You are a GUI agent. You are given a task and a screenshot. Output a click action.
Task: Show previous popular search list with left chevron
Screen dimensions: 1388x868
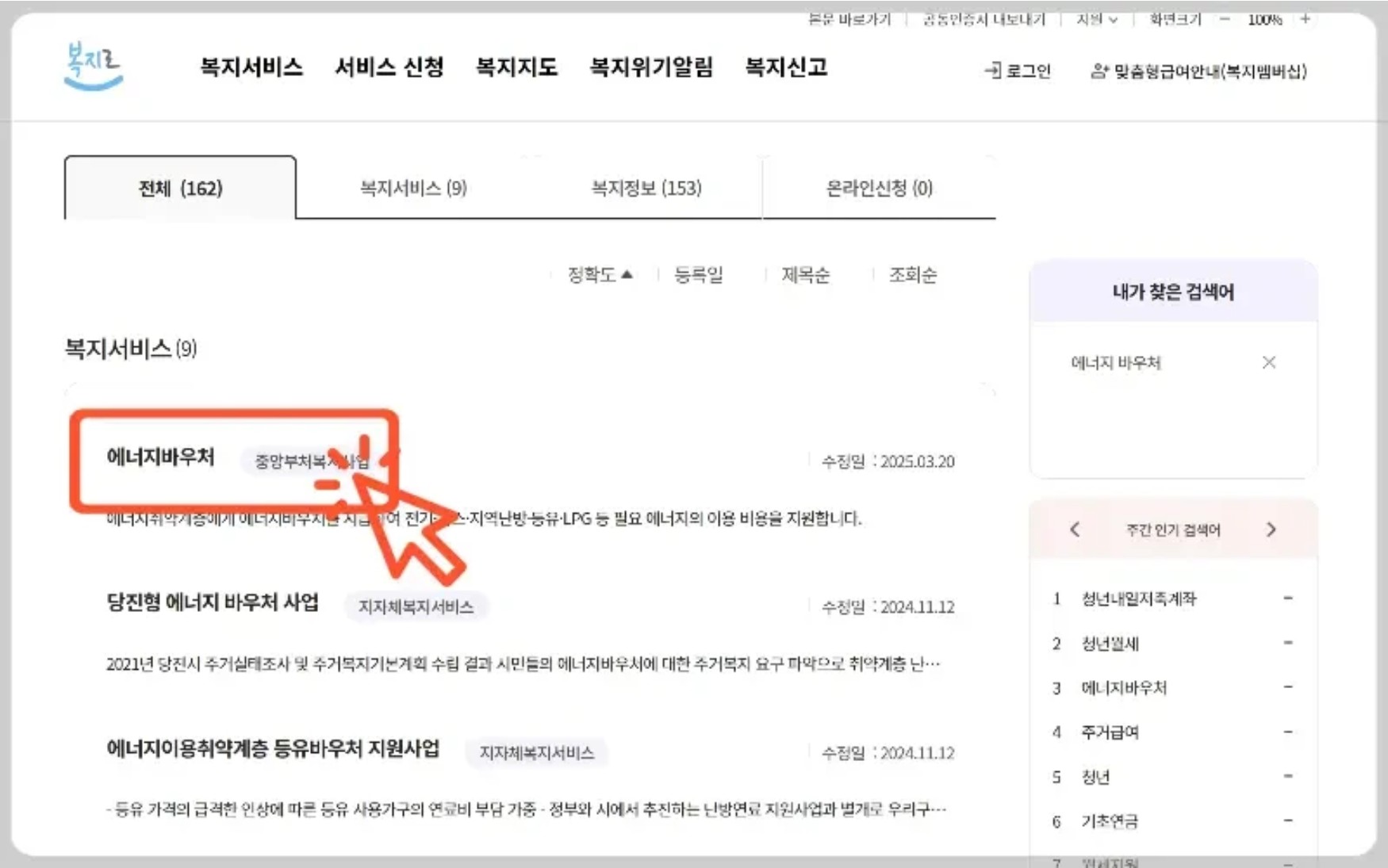point(1075,530)
